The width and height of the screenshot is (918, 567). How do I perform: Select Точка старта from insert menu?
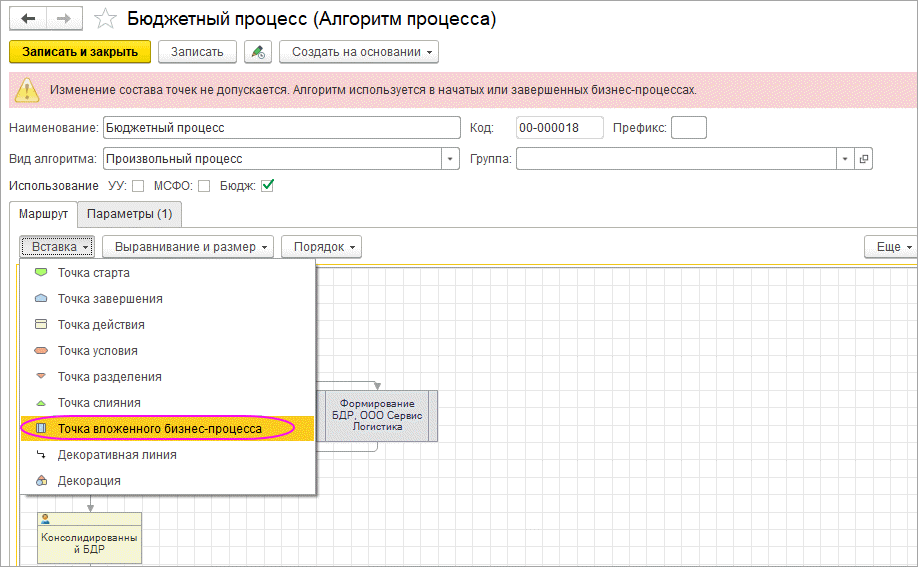point(93,273)
